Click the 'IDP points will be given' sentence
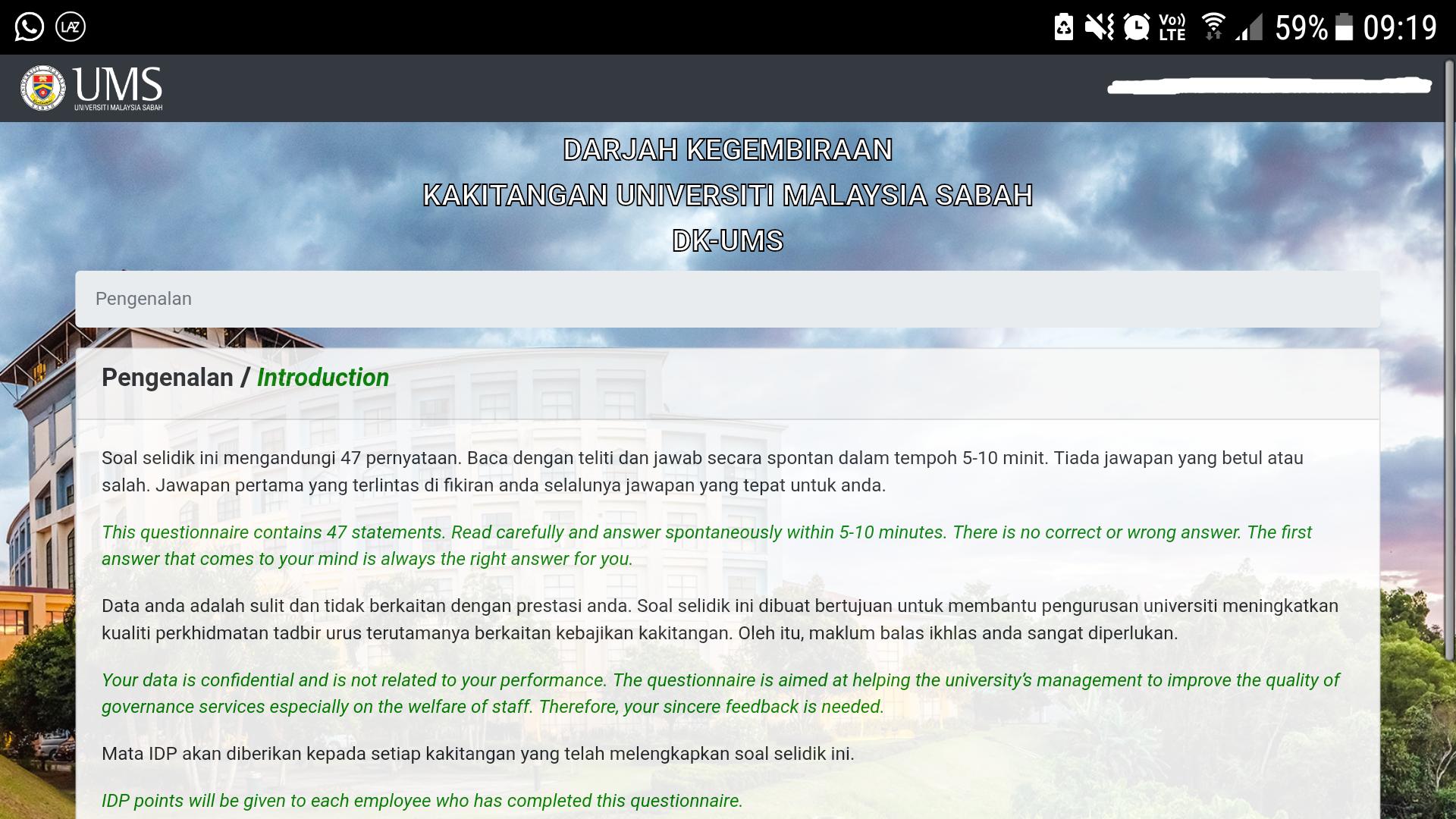Viewport: 1456px width, 819px height. (422, 801)
